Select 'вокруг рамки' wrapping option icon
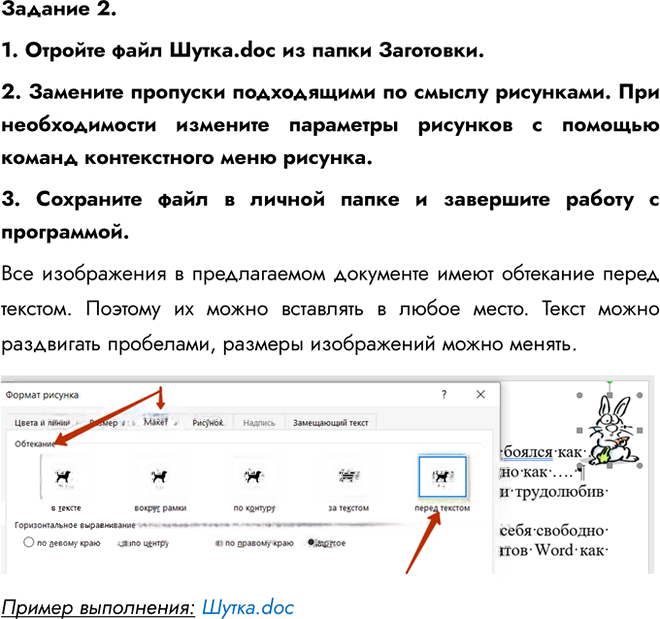 160,477
